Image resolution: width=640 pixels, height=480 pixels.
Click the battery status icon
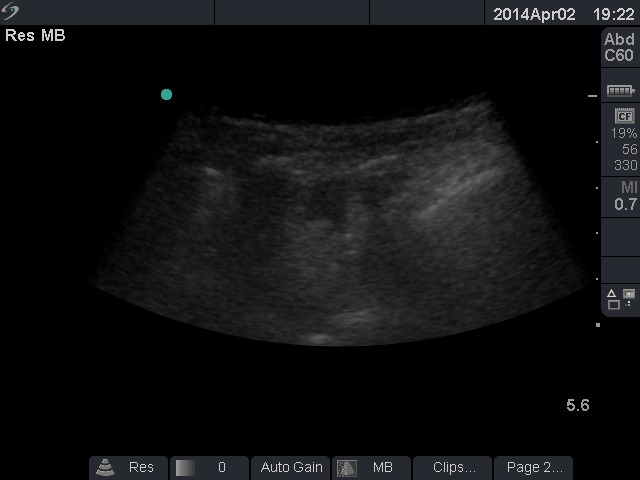click(x=620, y=90)
